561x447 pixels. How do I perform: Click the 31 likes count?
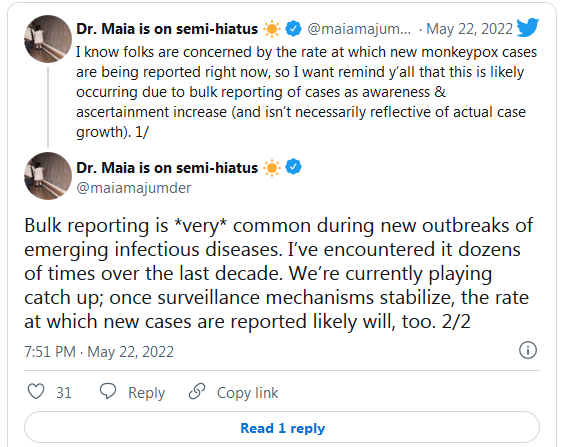(64, 393)
